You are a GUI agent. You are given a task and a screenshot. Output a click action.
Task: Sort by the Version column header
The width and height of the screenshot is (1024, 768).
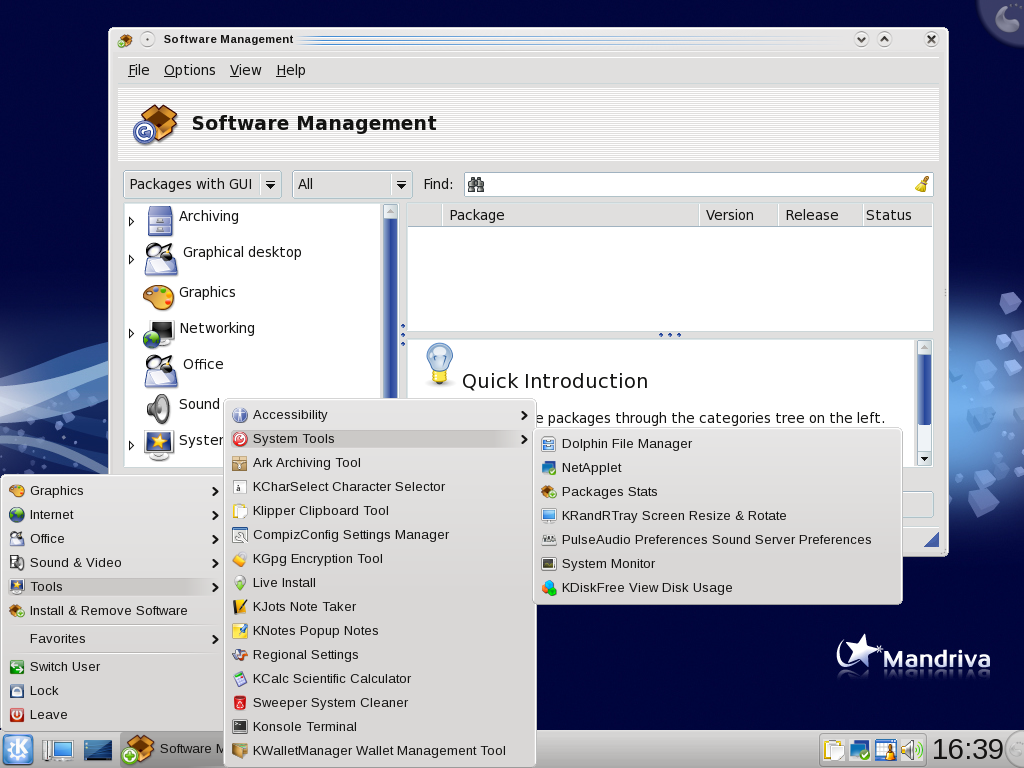739,215
